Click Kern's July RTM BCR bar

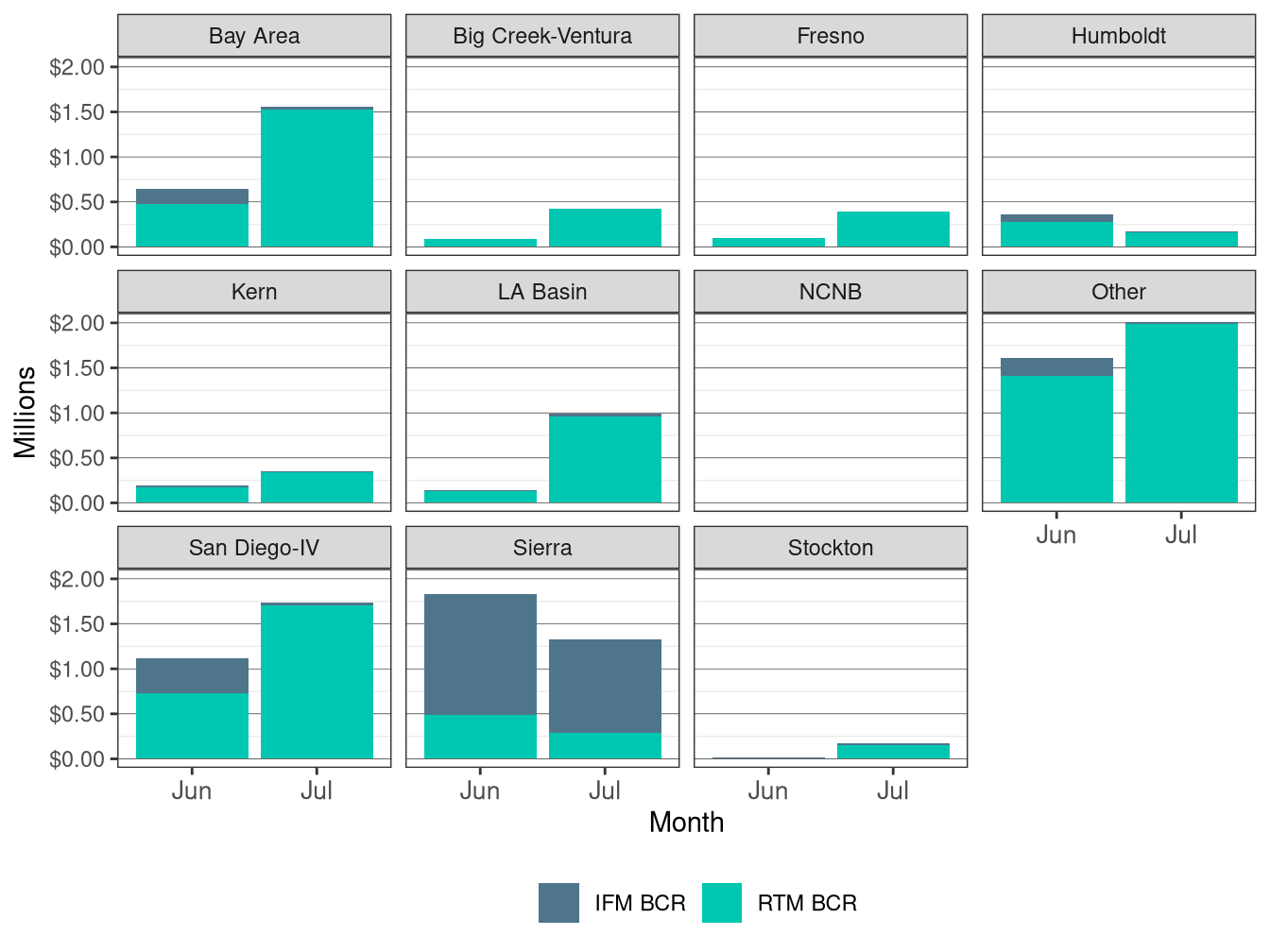tap(317, 487)
